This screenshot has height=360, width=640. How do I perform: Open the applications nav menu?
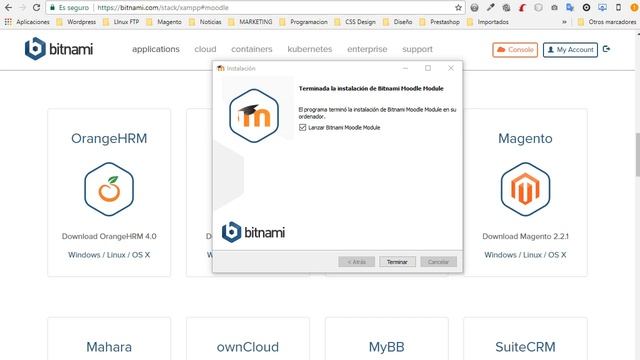(x=156, y=49)
